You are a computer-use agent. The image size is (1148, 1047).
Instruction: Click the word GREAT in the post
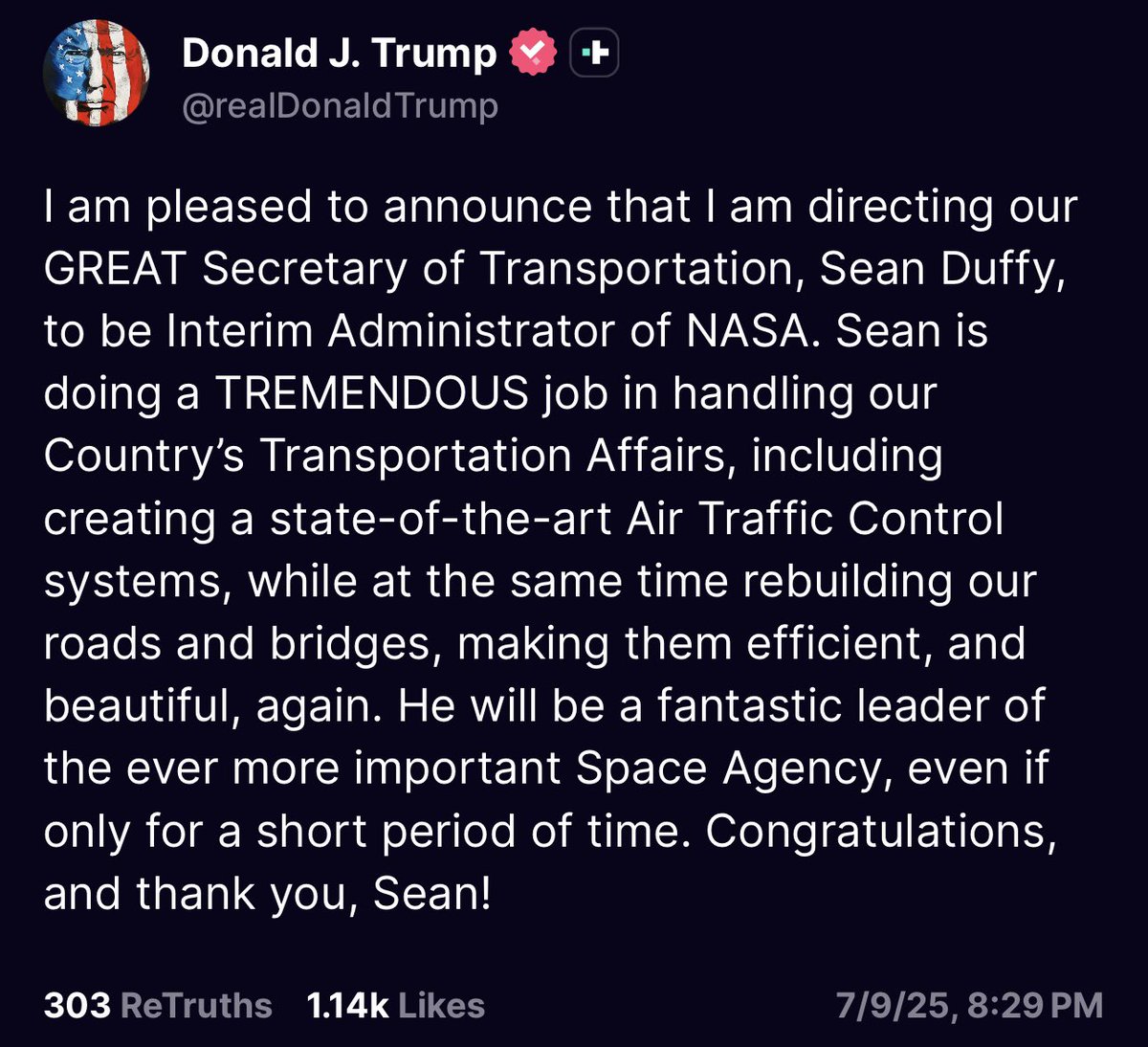pyautogui.click(x=114, y=269)
